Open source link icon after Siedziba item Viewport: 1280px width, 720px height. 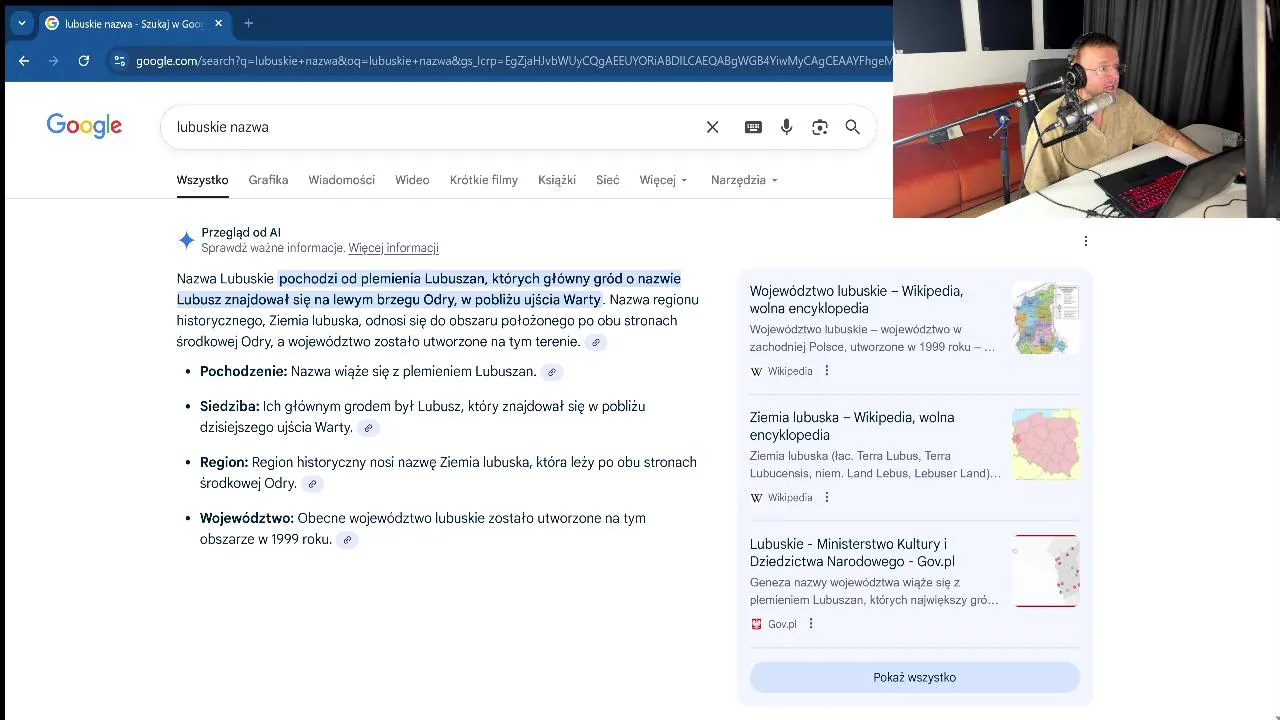pyautogui.click(x=368, y=428)
